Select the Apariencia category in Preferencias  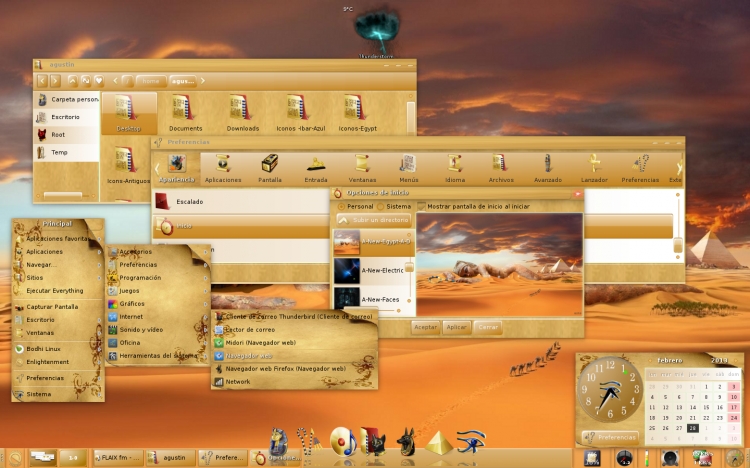176,168
